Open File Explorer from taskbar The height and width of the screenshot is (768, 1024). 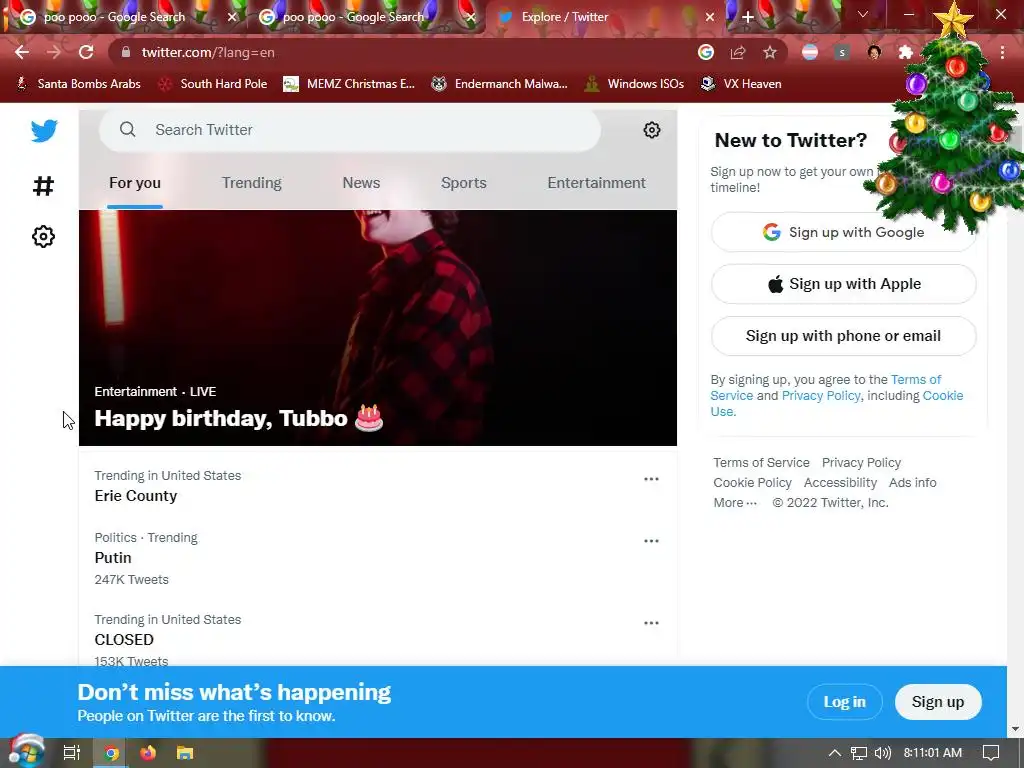coord(185,753)
